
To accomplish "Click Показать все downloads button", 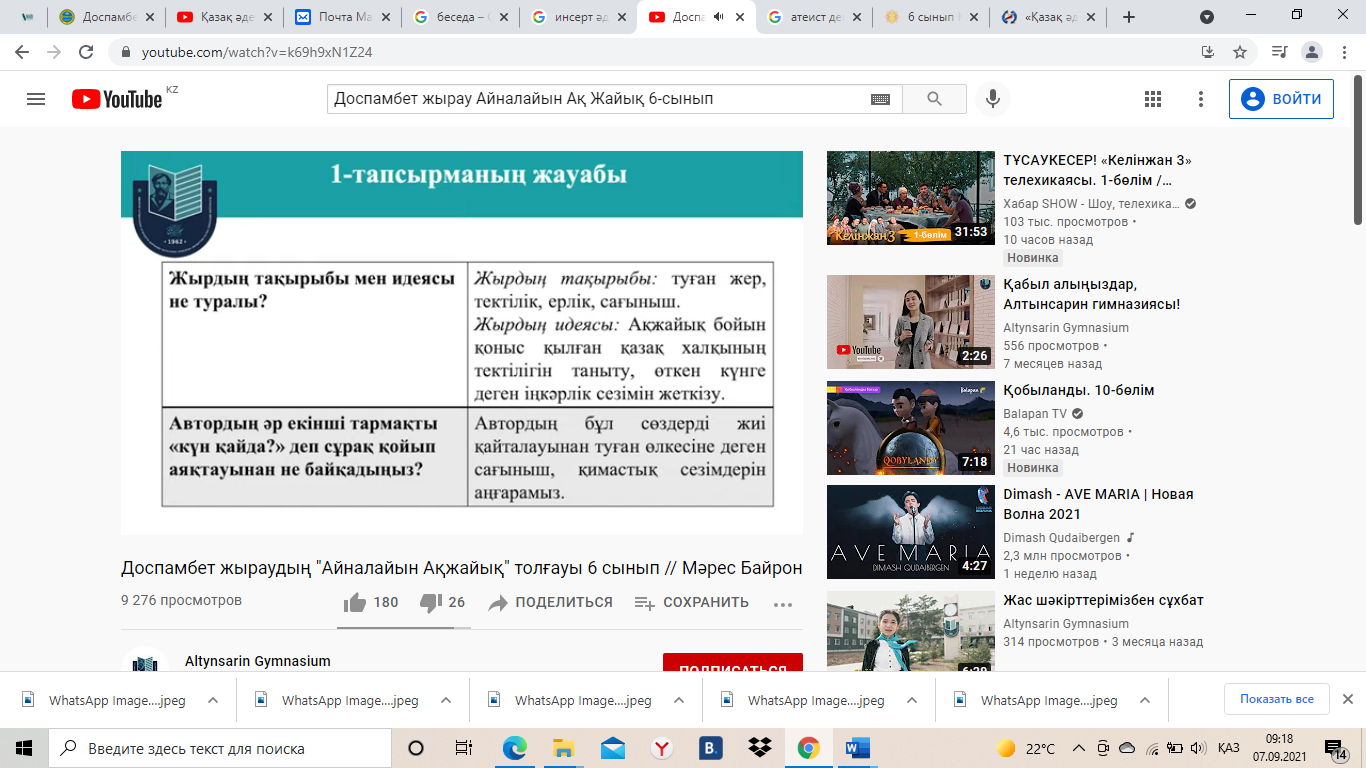I will point(1276,699).
